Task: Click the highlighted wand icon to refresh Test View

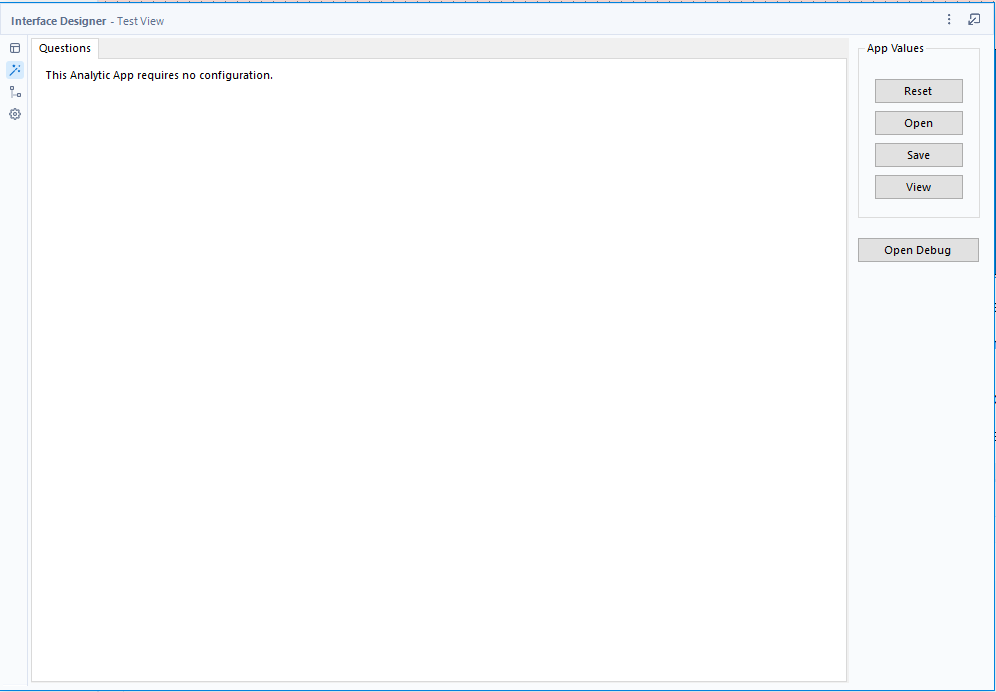Action: (x=14, y=69)
